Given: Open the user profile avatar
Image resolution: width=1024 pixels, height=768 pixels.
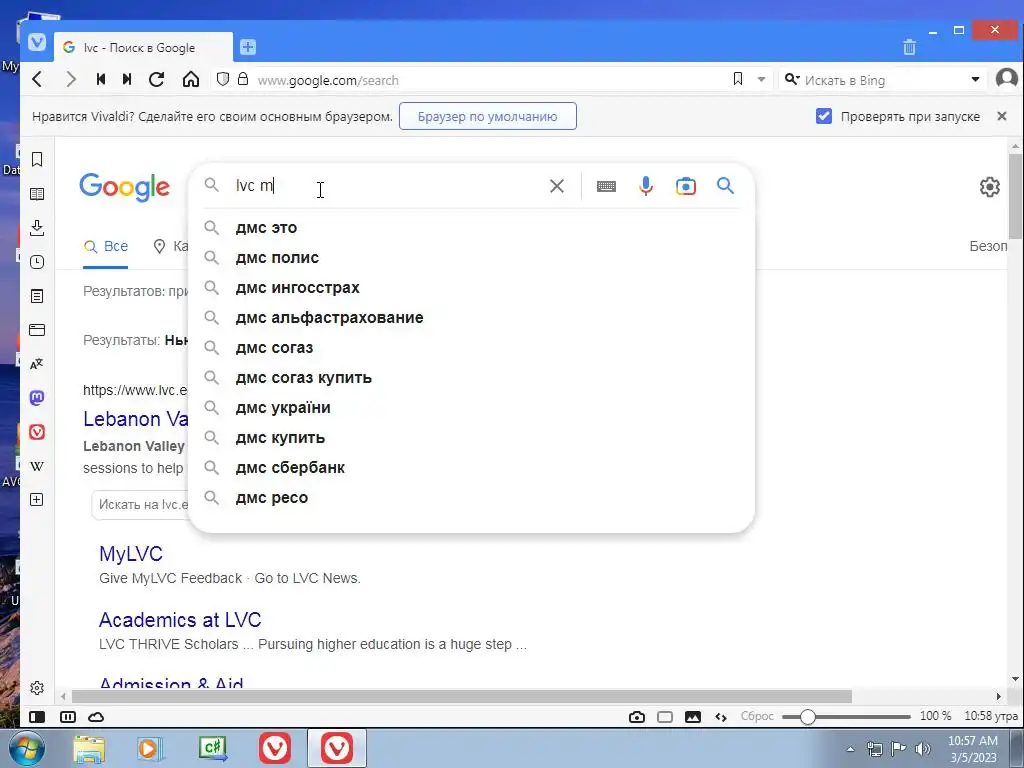Looking at the screenshot, I should click(1006, 79).
